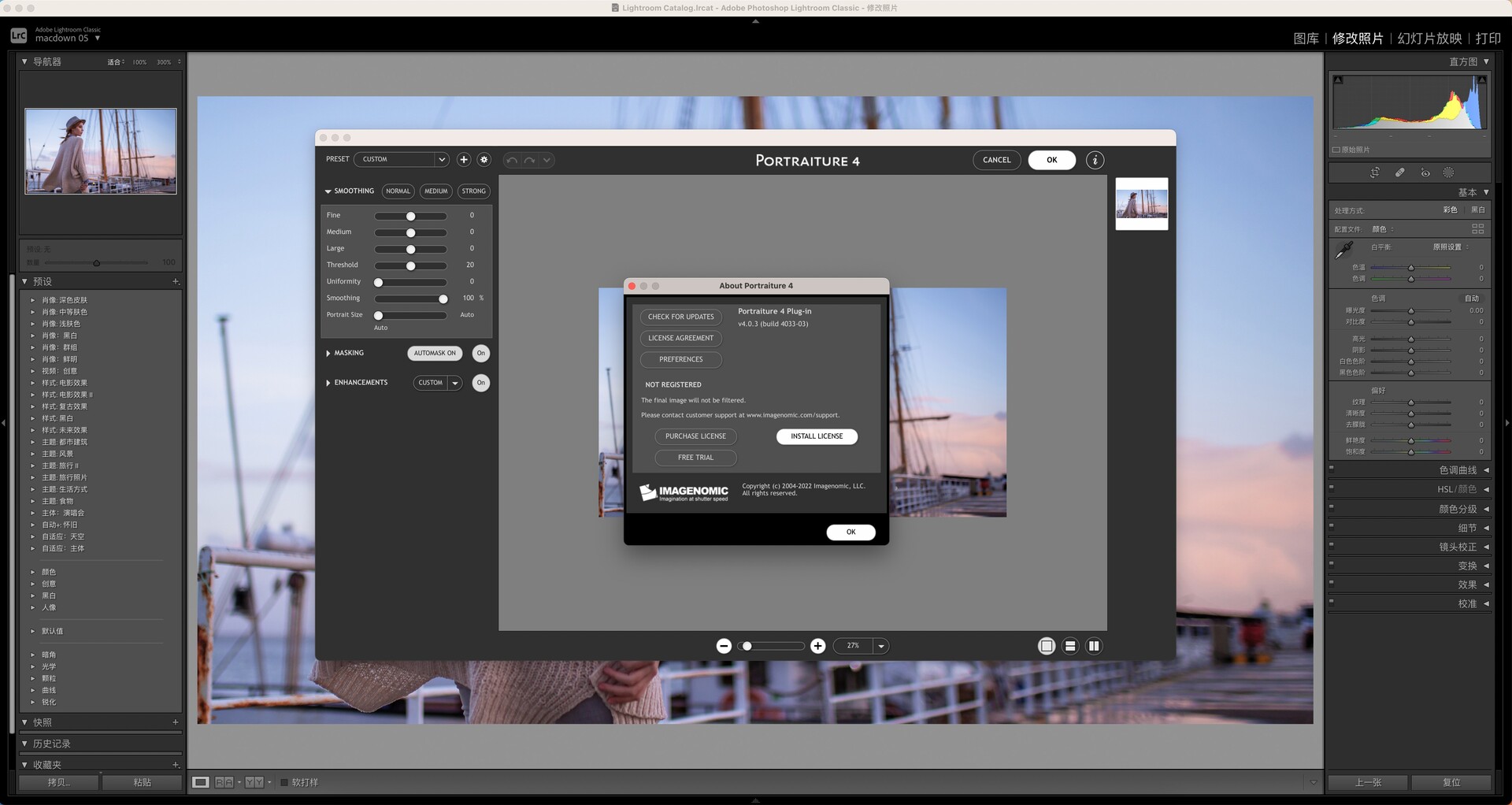
Task: Collapse the Smoothing section
Action: (328, 191)
